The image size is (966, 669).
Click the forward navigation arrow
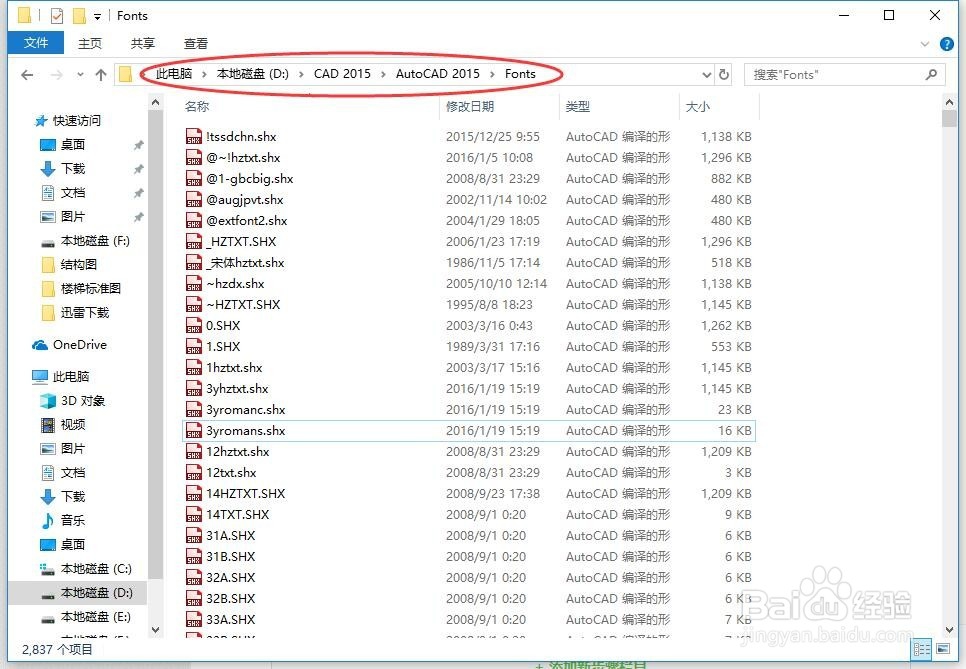coord(56,75)
